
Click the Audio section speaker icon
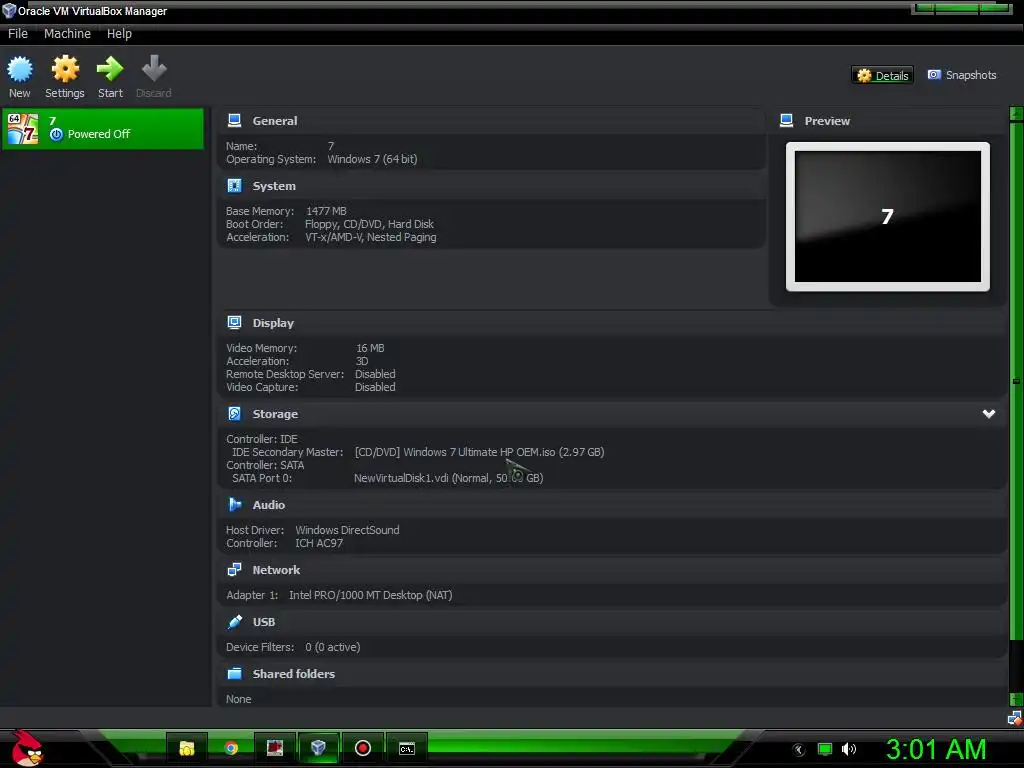[234, 504]
